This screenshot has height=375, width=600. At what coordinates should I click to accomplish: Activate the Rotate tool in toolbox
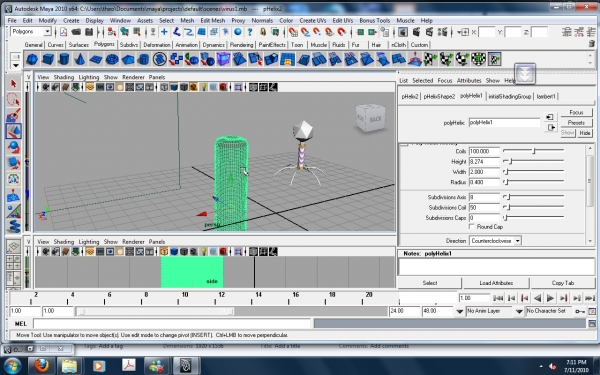click(x=14, y=147)
